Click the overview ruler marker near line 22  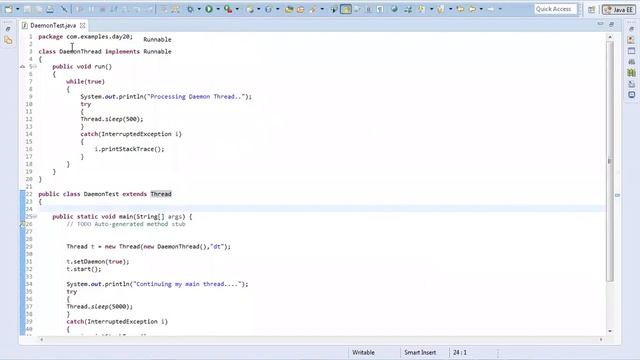tap(618, 195)
